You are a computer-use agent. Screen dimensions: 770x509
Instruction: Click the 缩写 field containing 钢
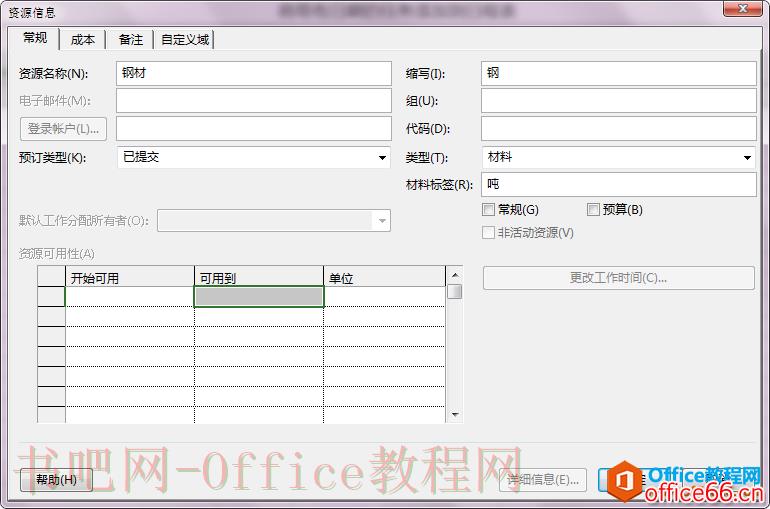619,73
